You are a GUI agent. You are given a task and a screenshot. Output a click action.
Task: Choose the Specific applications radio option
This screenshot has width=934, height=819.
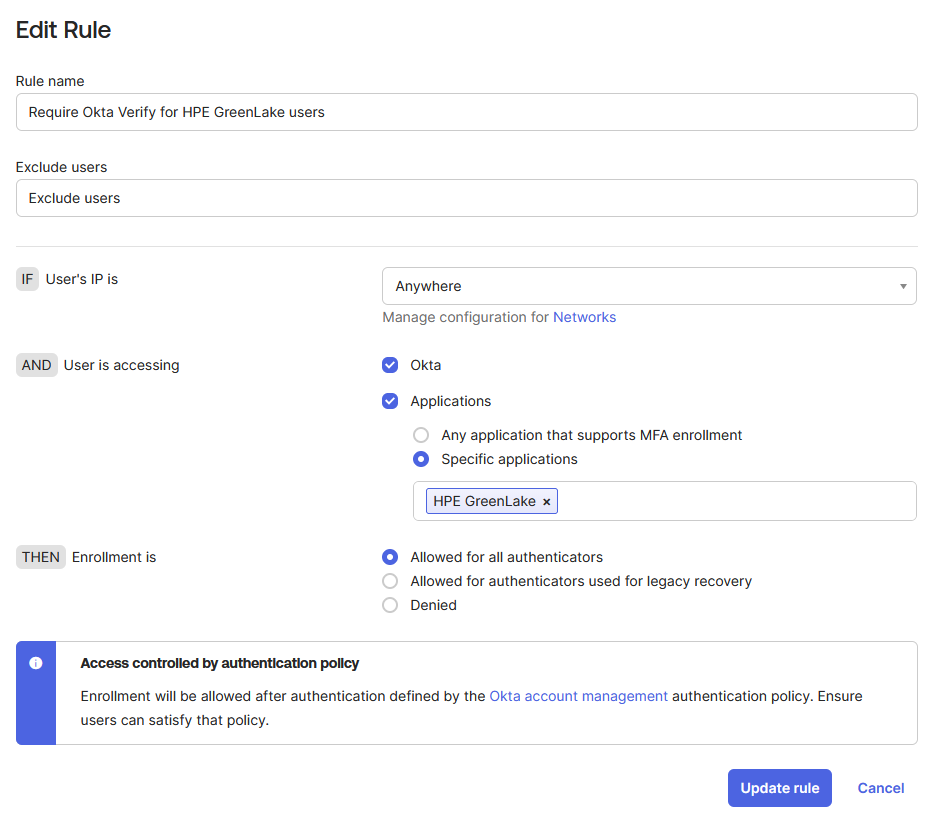tap(421, 459)
